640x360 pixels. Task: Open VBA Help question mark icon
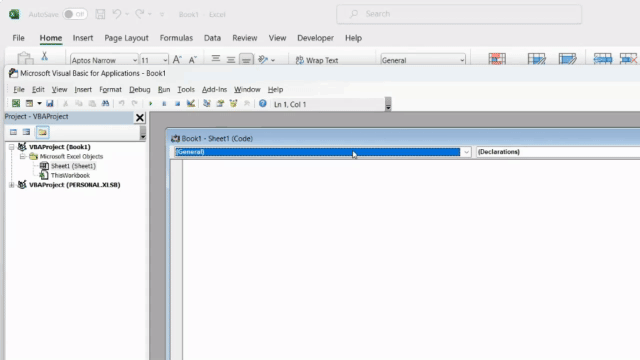[262, 104]
